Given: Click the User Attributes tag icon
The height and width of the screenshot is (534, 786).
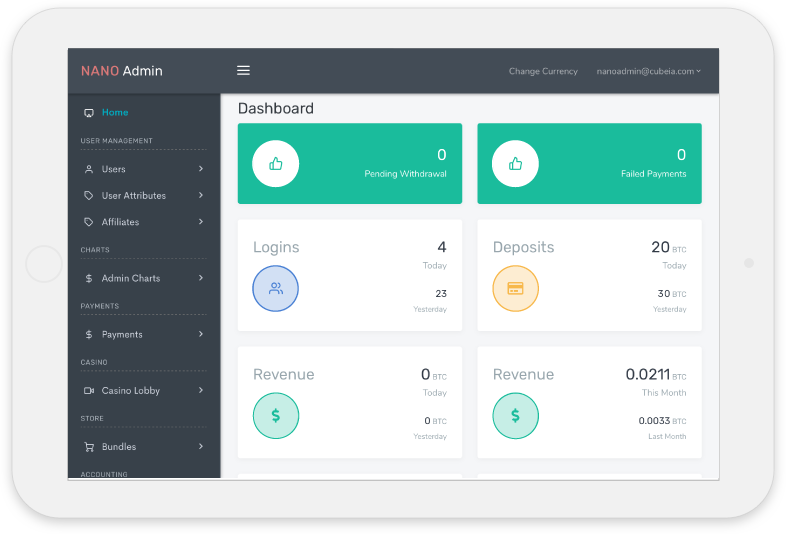Looking at the screenshot, I should click(89, 196).
